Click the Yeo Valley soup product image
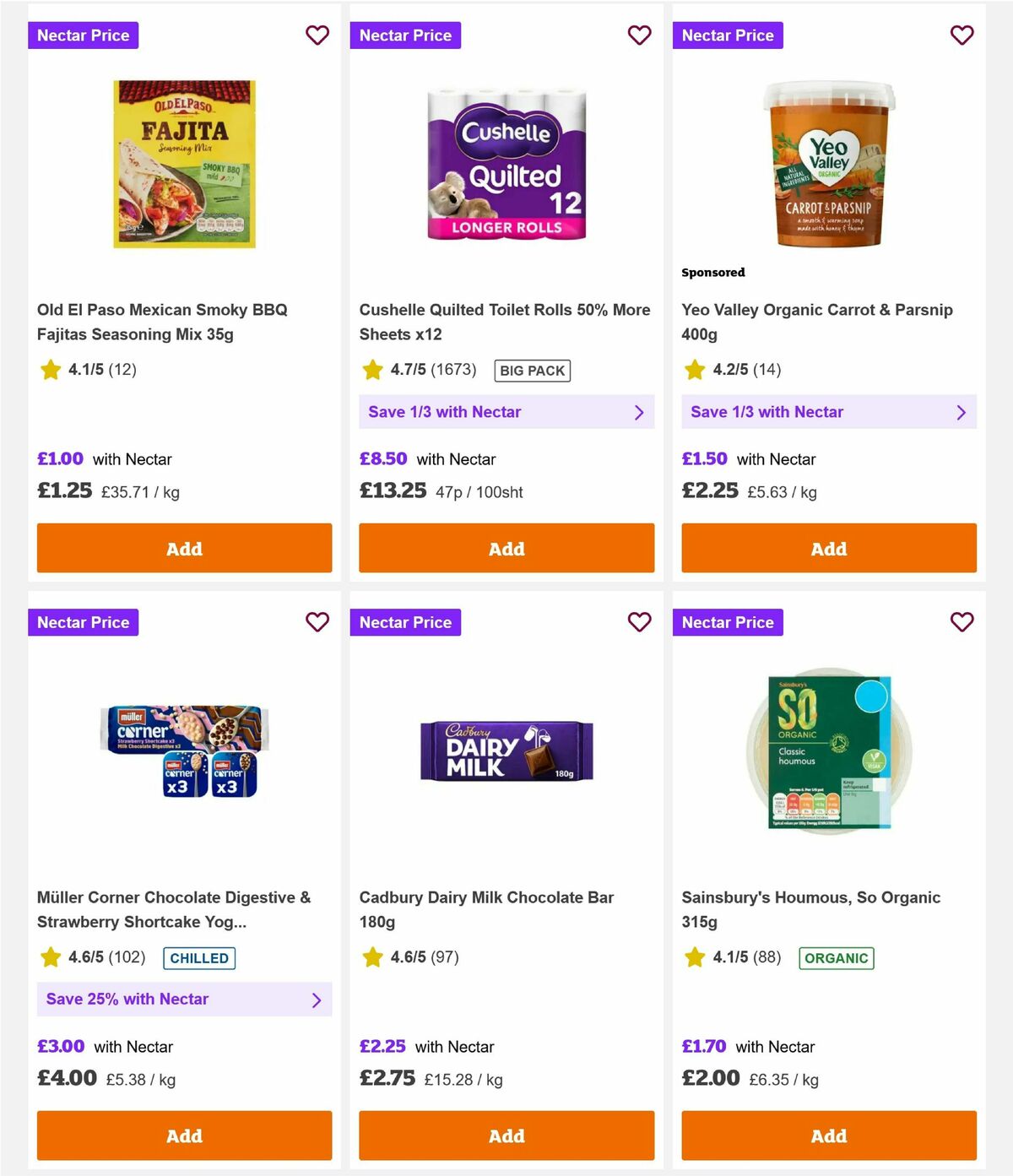 pyautogui.click(x=828, y=166)
